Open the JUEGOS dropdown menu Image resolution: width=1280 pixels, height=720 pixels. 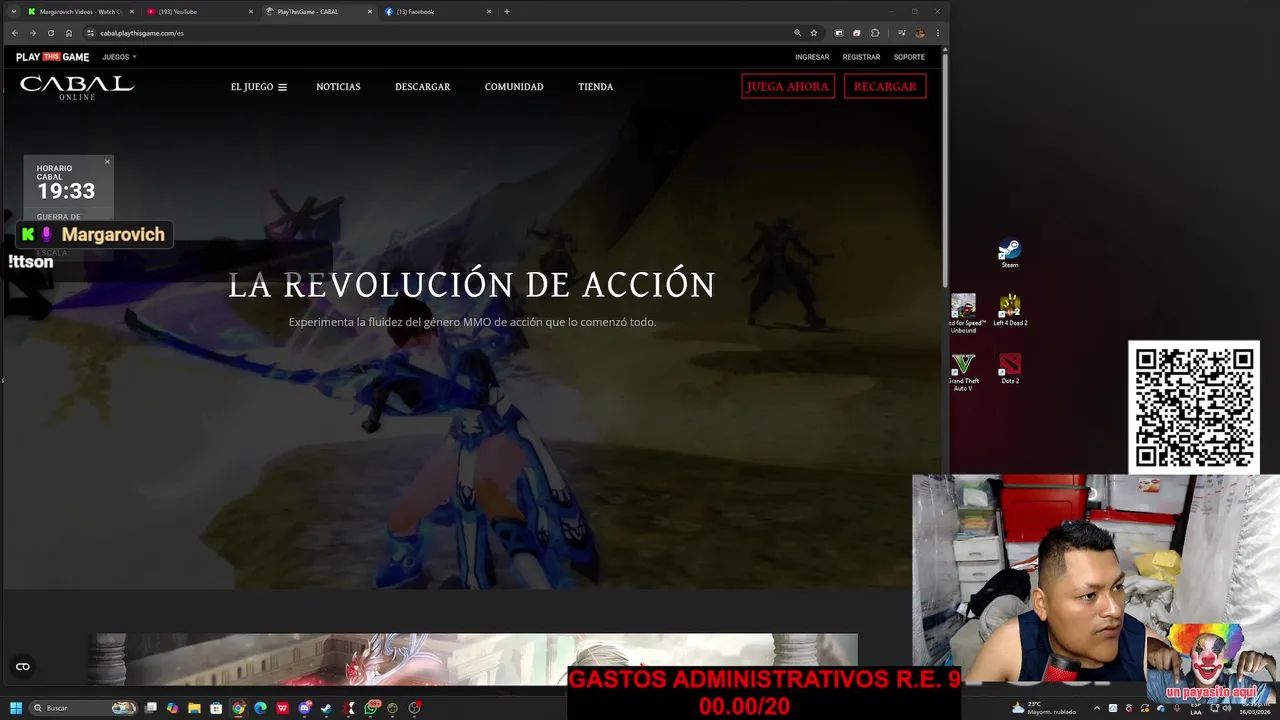pyautogui.click(x=119, y=57)
